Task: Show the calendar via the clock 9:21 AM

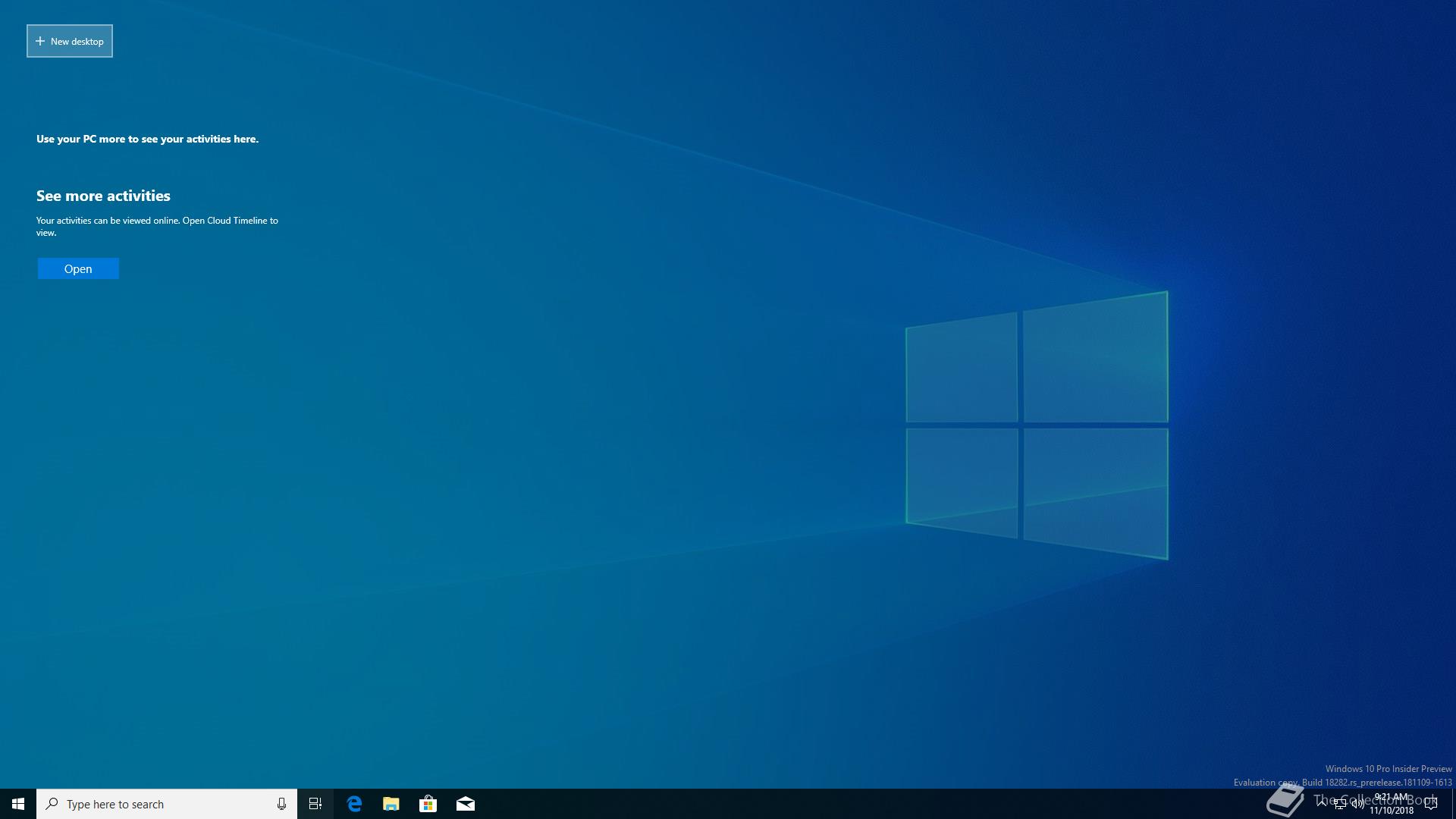Action: [x=1392, y=804]
